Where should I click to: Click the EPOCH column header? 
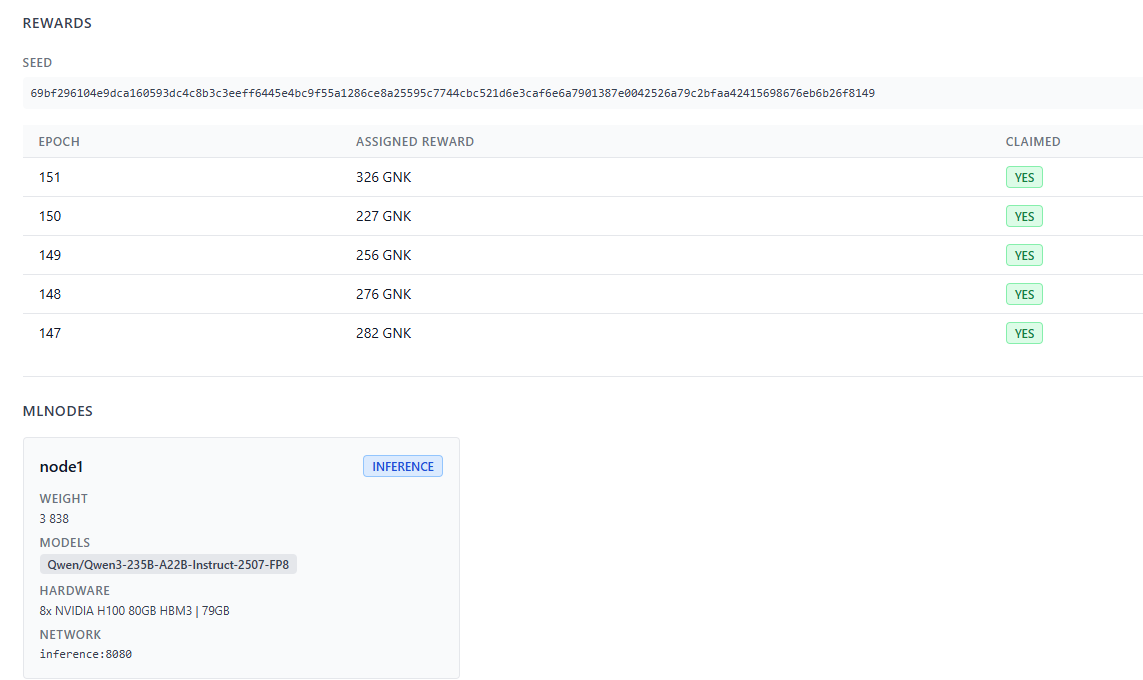coord(59,142)
